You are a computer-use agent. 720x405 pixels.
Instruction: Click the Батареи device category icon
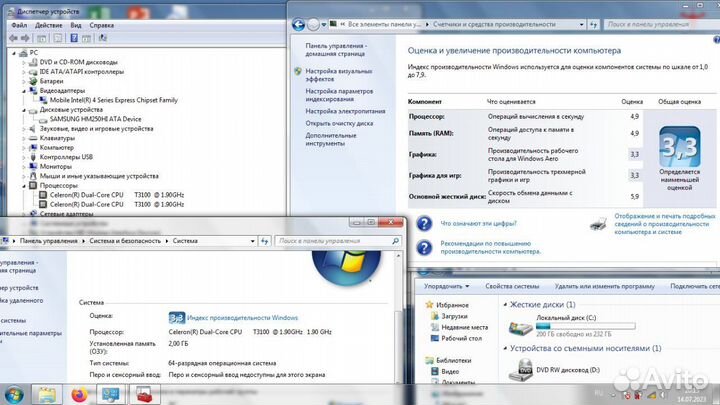(33, 81)
